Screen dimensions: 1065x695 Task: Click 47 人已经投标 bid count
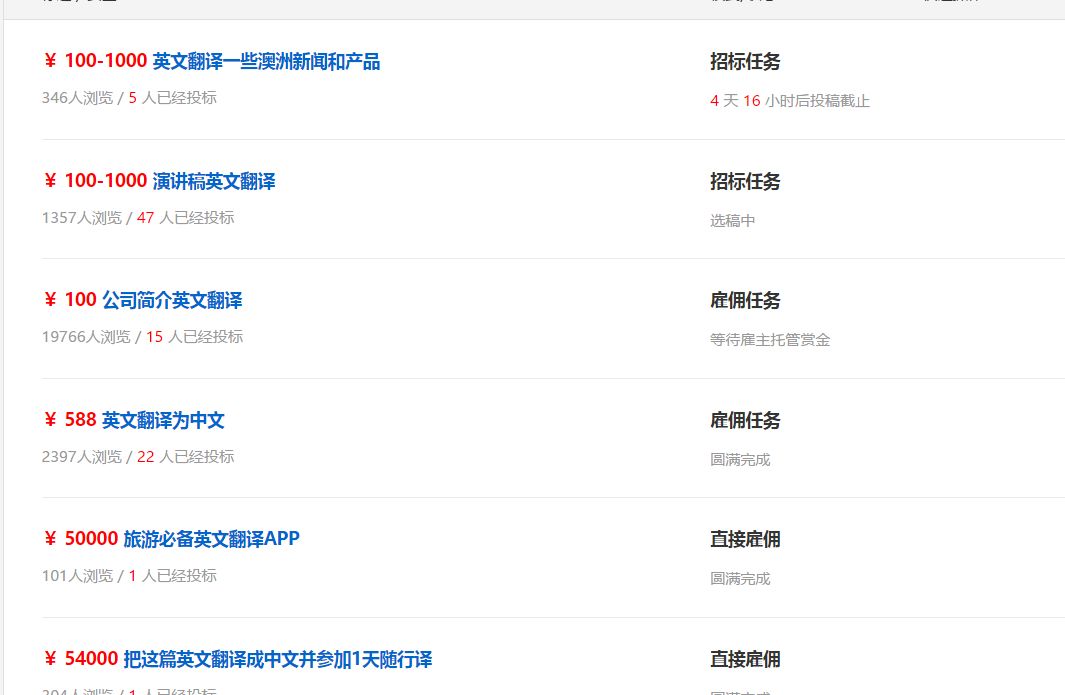pos(185,217)
